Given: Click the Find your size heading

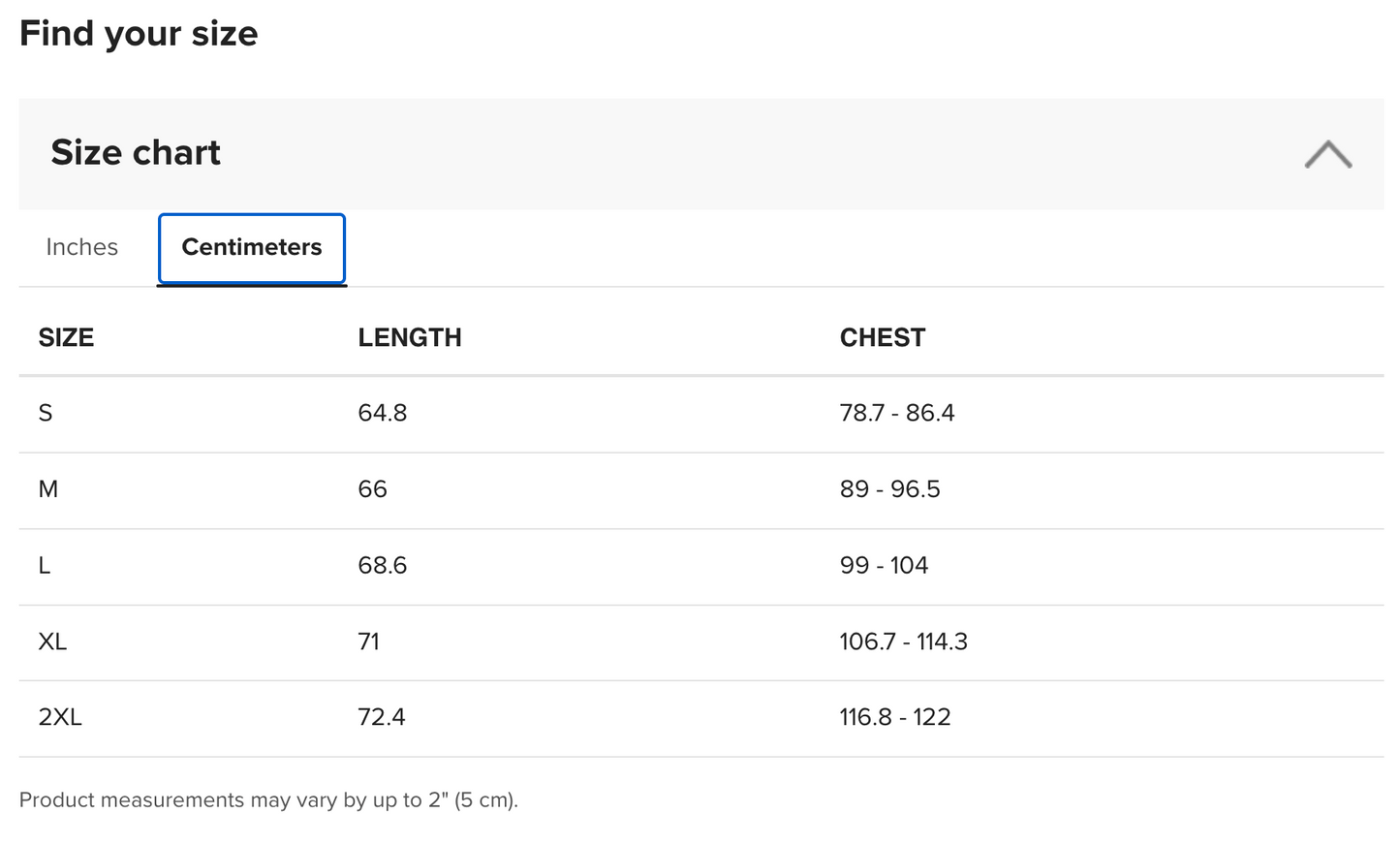Looking at the screenshot, I should [139, 34].
